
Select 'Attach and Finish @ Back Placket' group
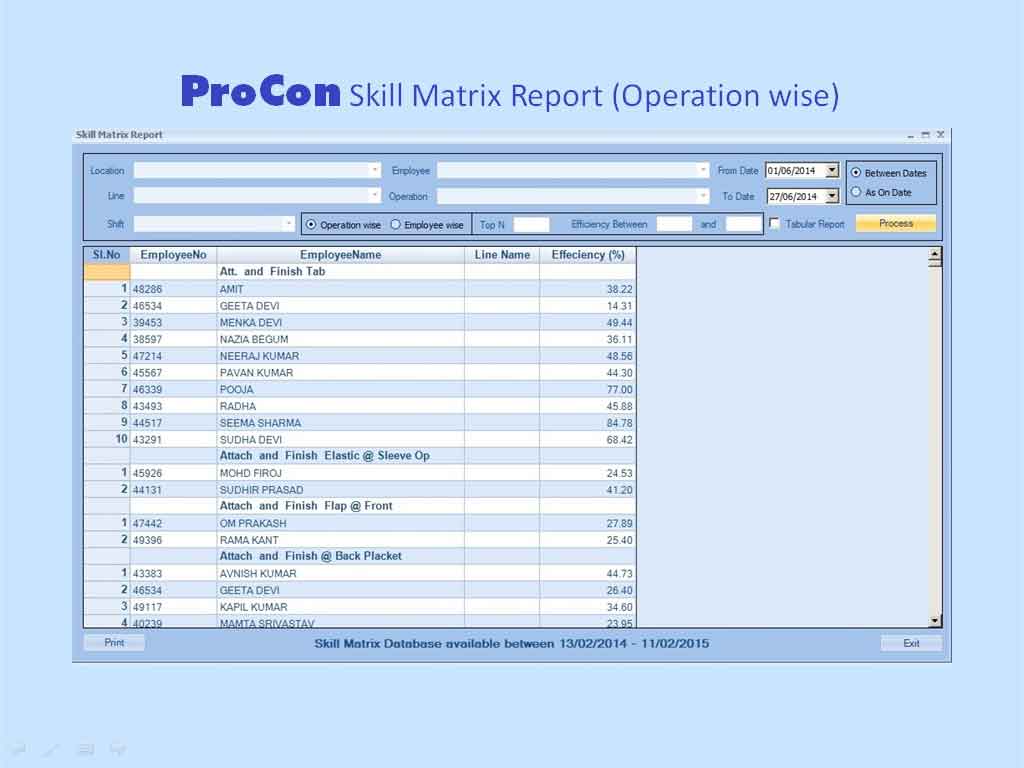pos(360,556)
